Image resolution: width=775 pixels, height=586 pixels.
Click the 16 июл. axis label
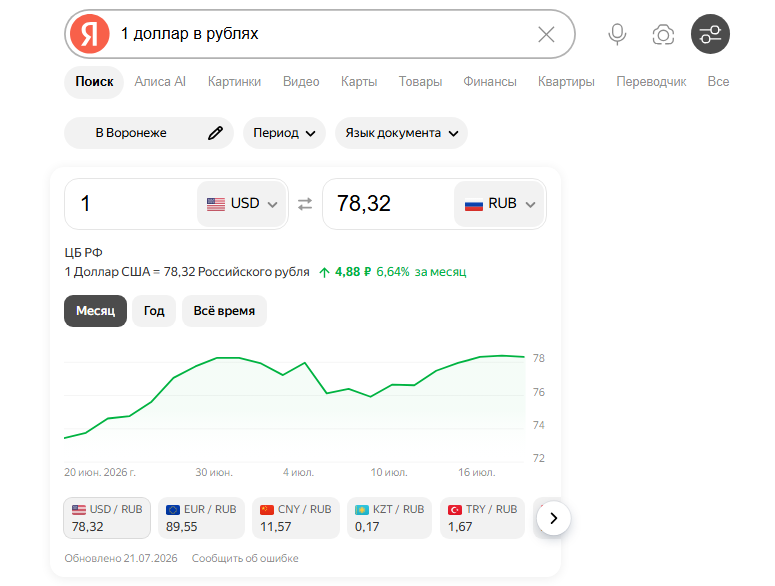476,472
